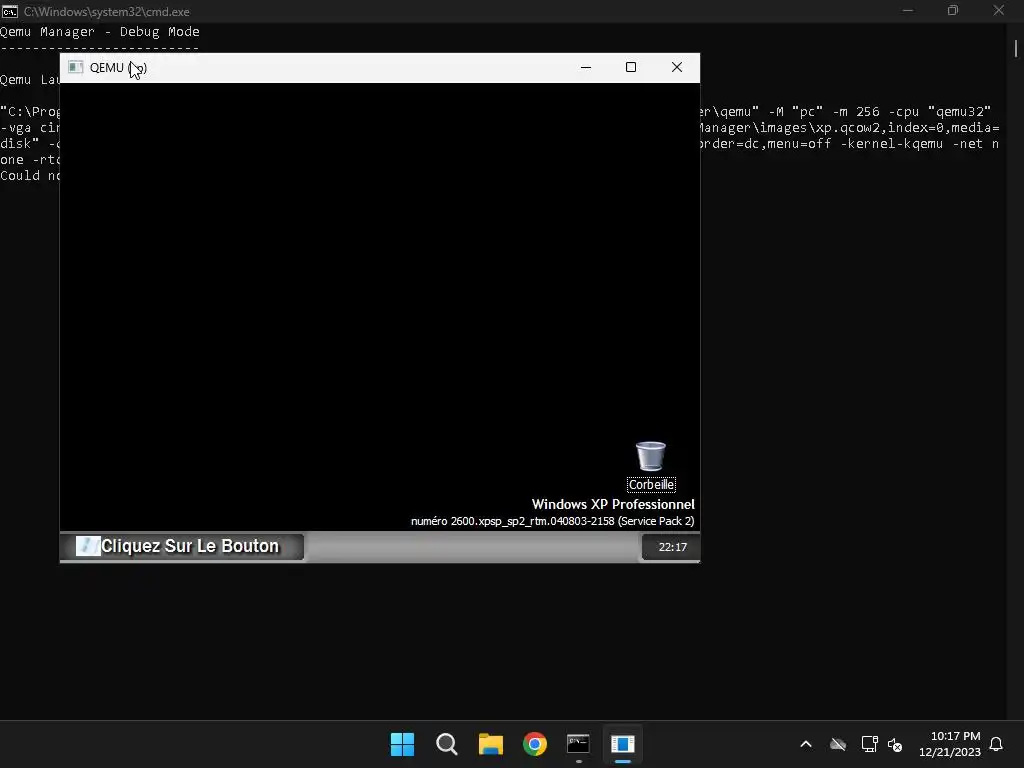Click the QEMU window title icon
The image size is (1024, 768).
click(76, 67)
